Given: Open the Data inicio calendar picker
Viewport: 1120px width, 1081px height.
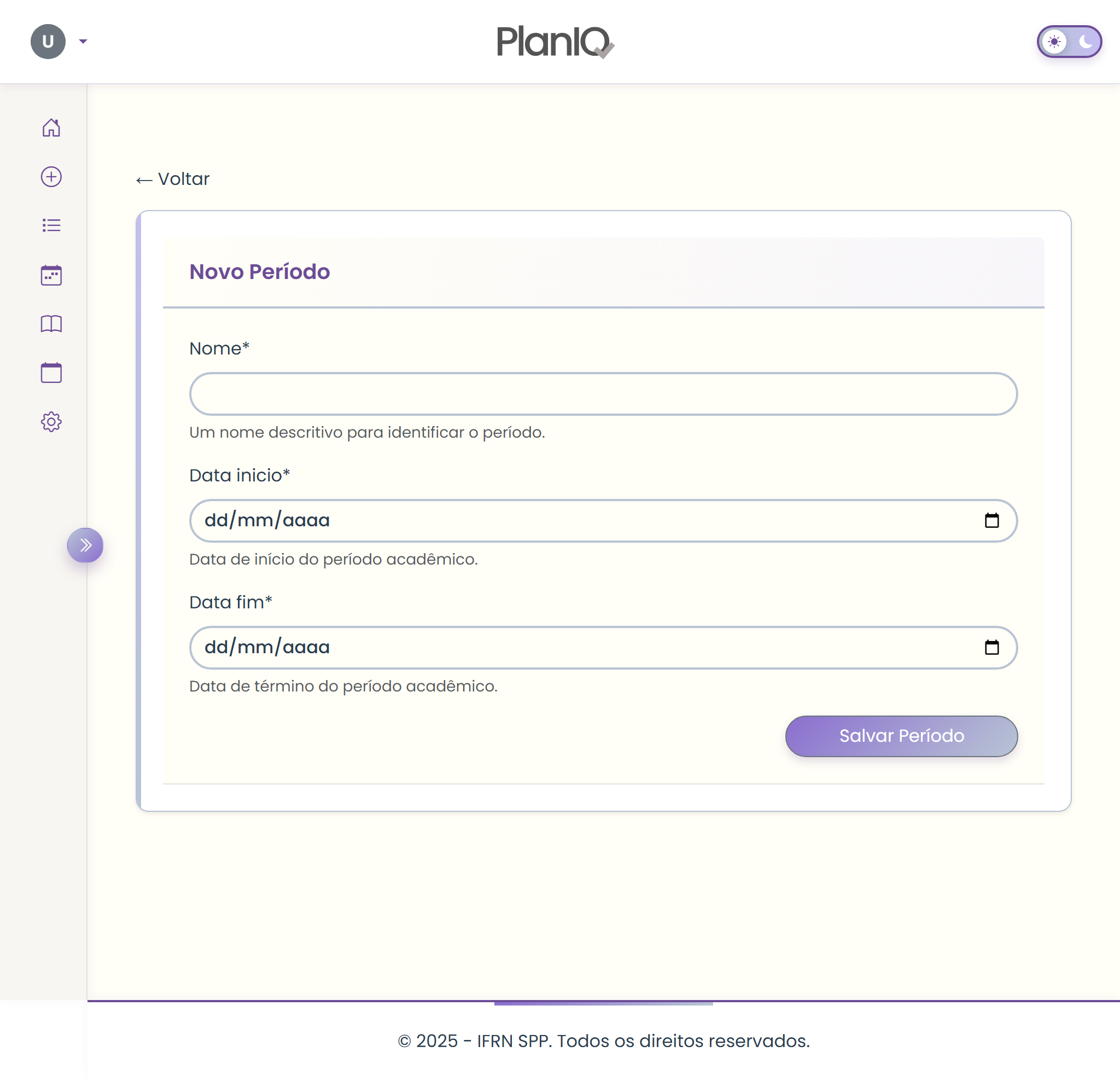Looking at the screenshot, I should (991, 520).
